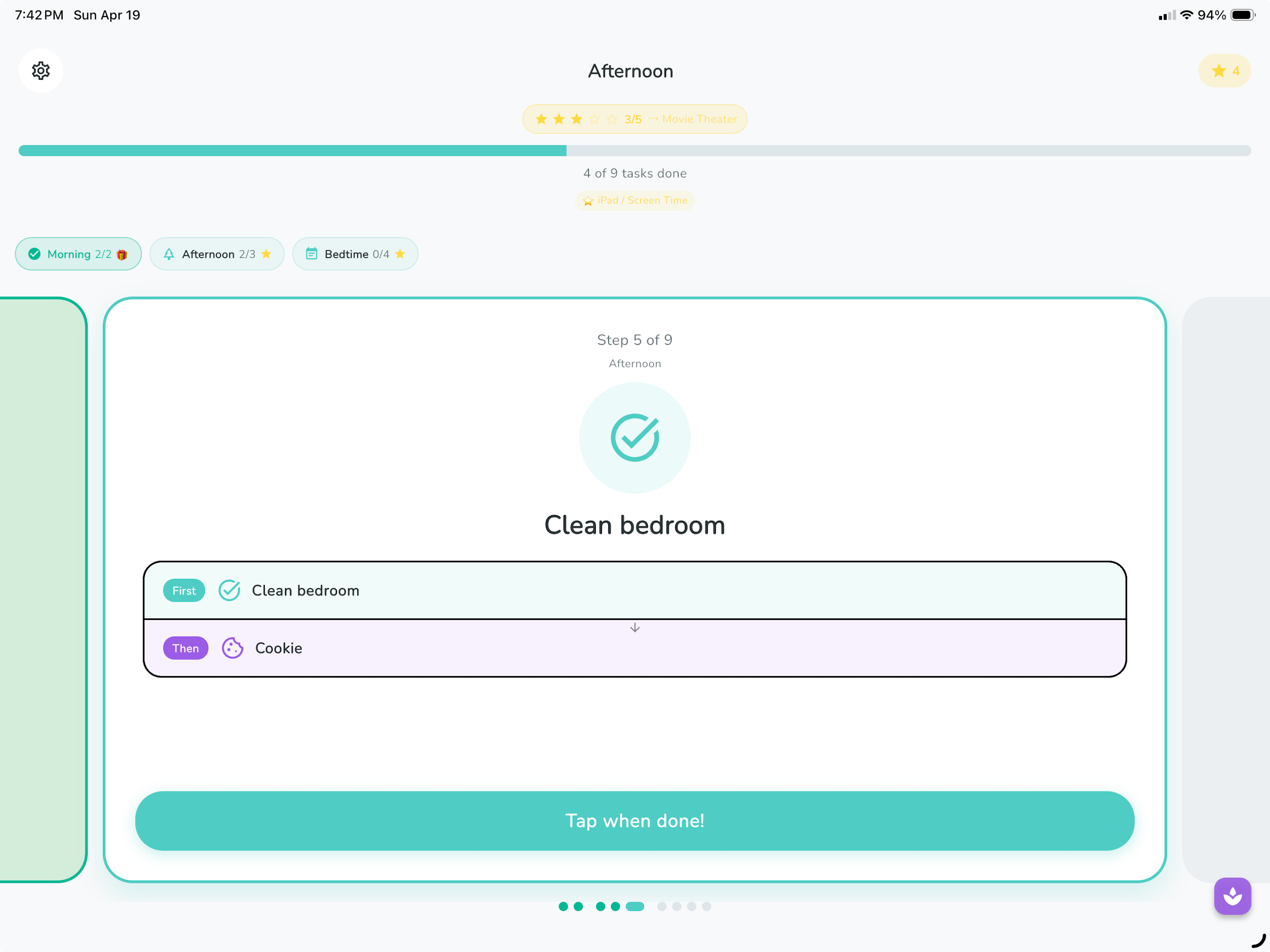Screen dimensions: 1270x952
Task: Tap the star icon on Afternoon tab
Action: coord(266,254)
